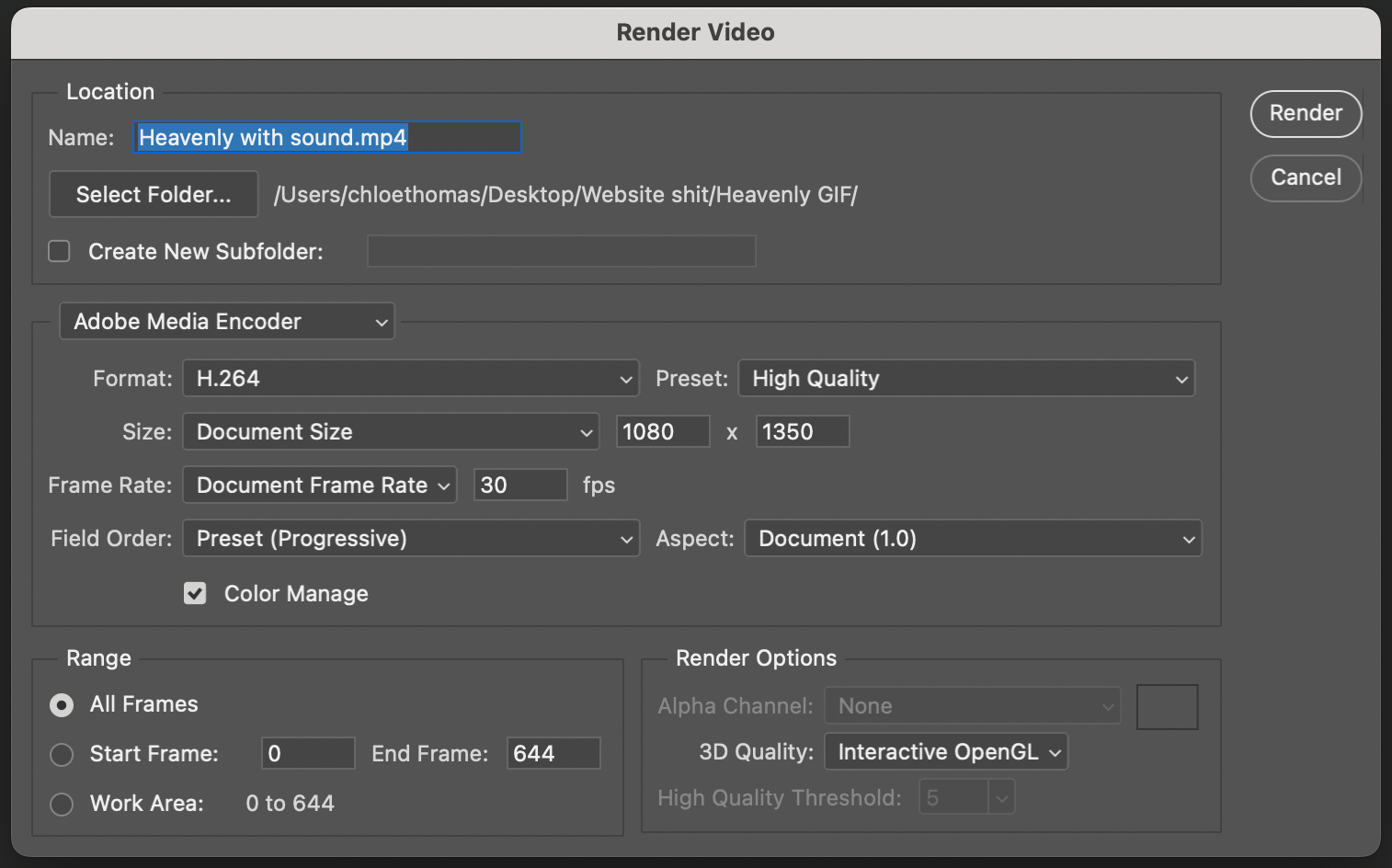This screenshot has height=868, width=1392.
Task: Open the Aspect dropdown showing Document (1.0)
Action: tap(972, 538)
